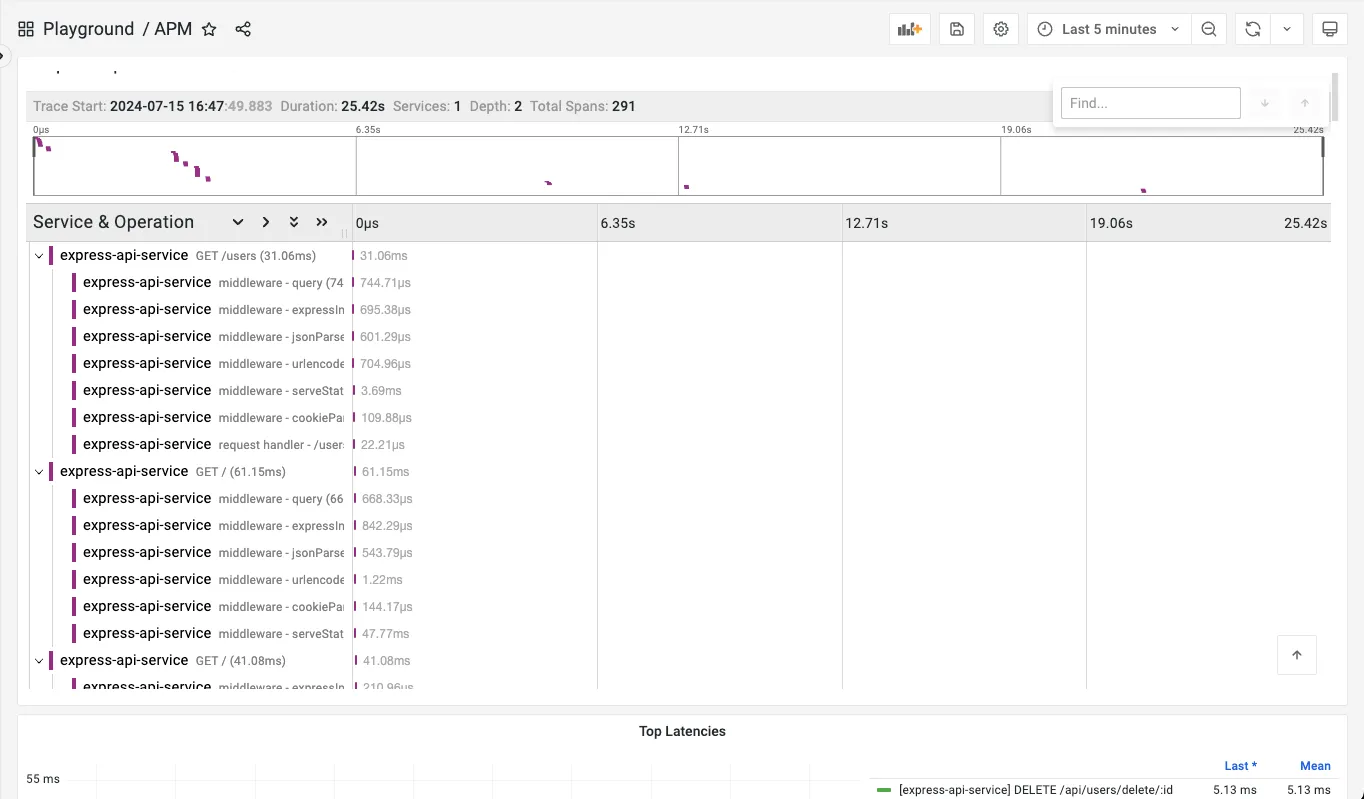Collapse the GET / (61.15ms) span
The image size is (1364, 799).
pos(39,472)
